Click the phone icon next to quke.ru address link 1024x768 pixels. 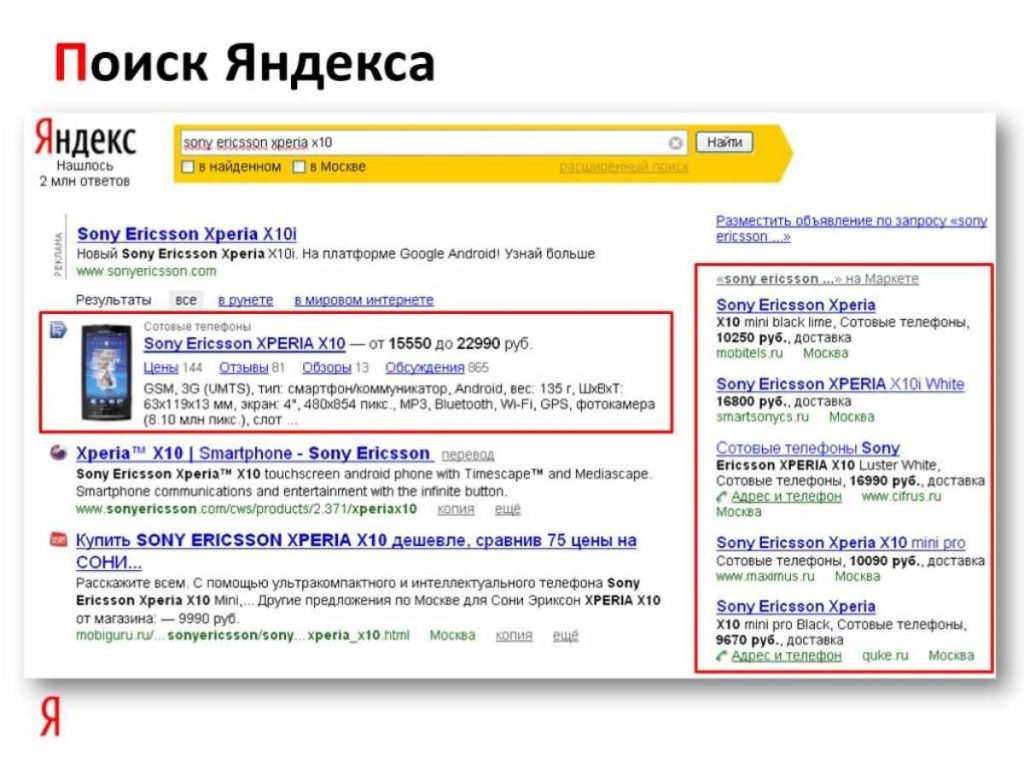pyautogui.click(x=722, y=656)
